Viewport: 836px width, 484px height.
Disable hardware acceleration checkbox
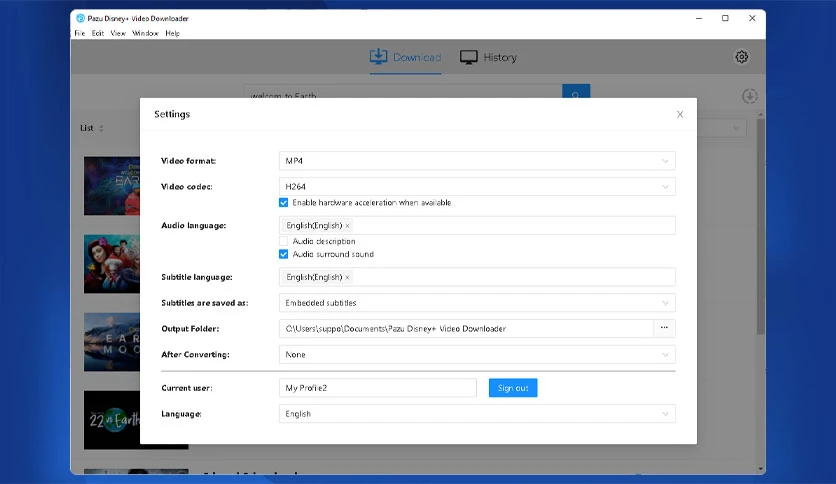[284, 203]
